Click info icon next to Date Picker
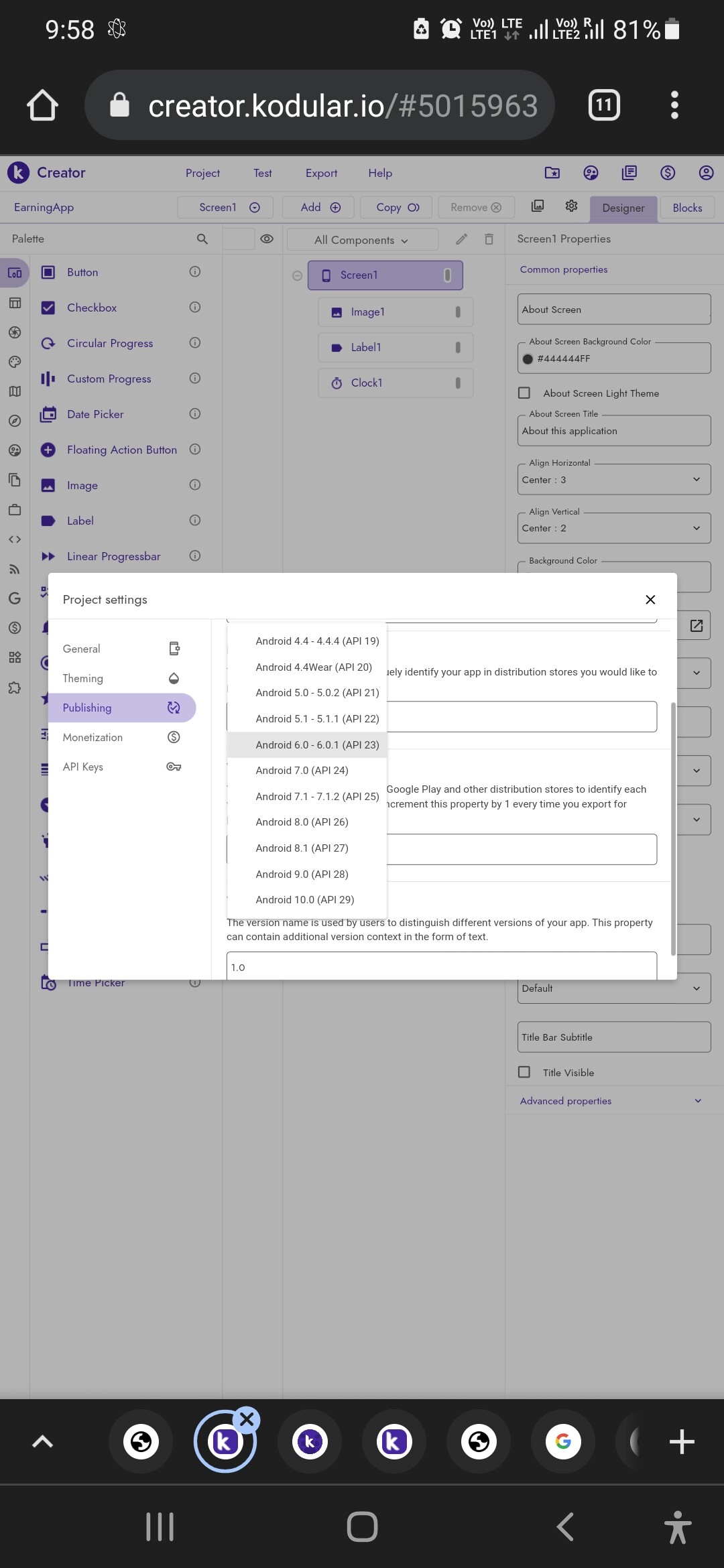724x1568 pixels. 195,413
